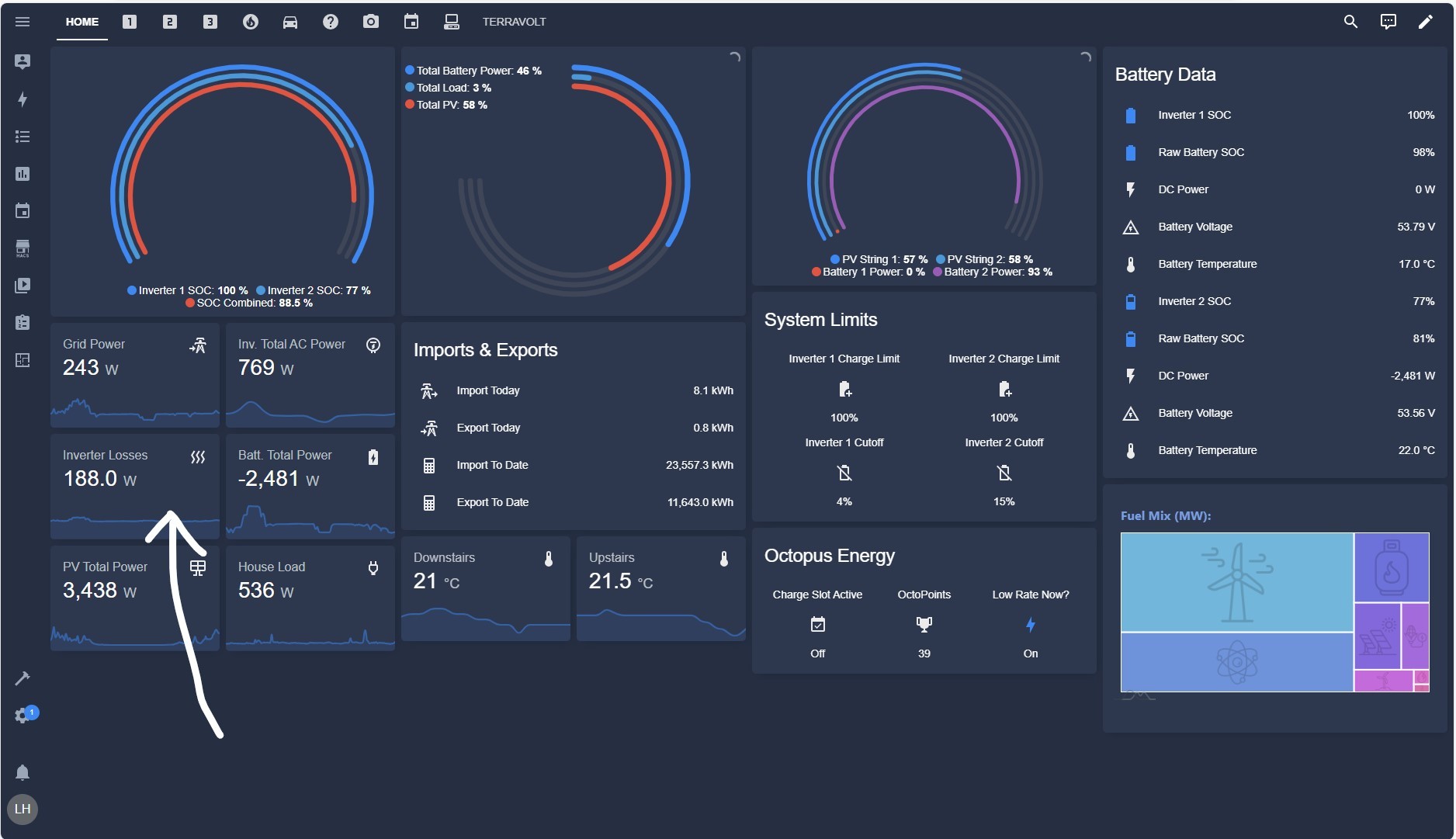Open the Grid Power sensor card
The width and height of the screenshot is (1456, 839).
click(x=135, y=375)
